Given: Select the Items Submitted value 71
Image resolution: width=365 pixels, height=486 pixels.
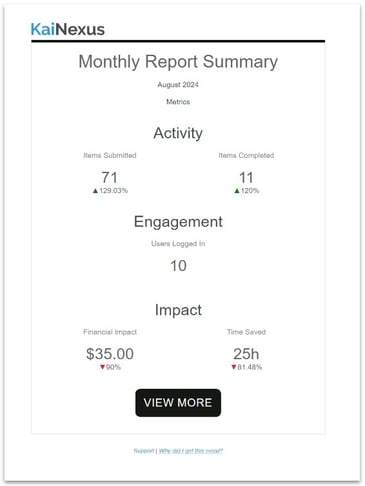Looking at the screenshot, I should point(110,177).
